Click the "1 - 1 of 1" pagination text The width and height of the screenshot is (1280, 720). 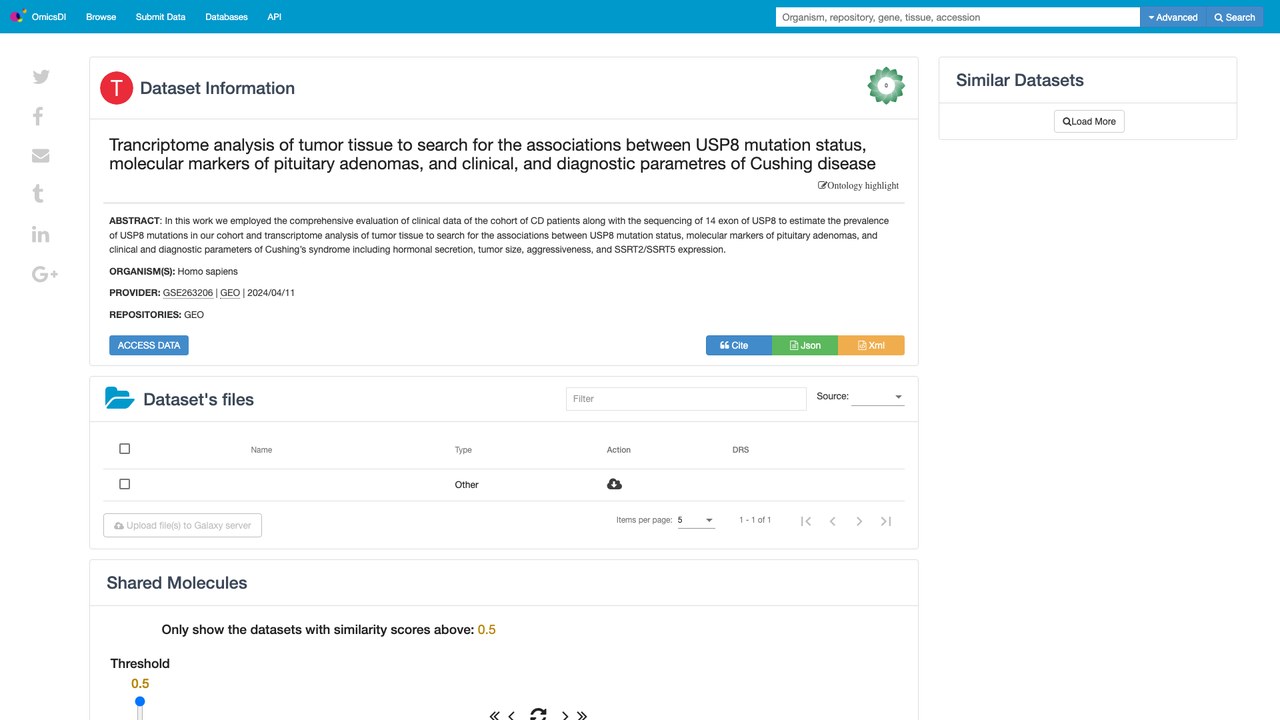click(755, 520)
